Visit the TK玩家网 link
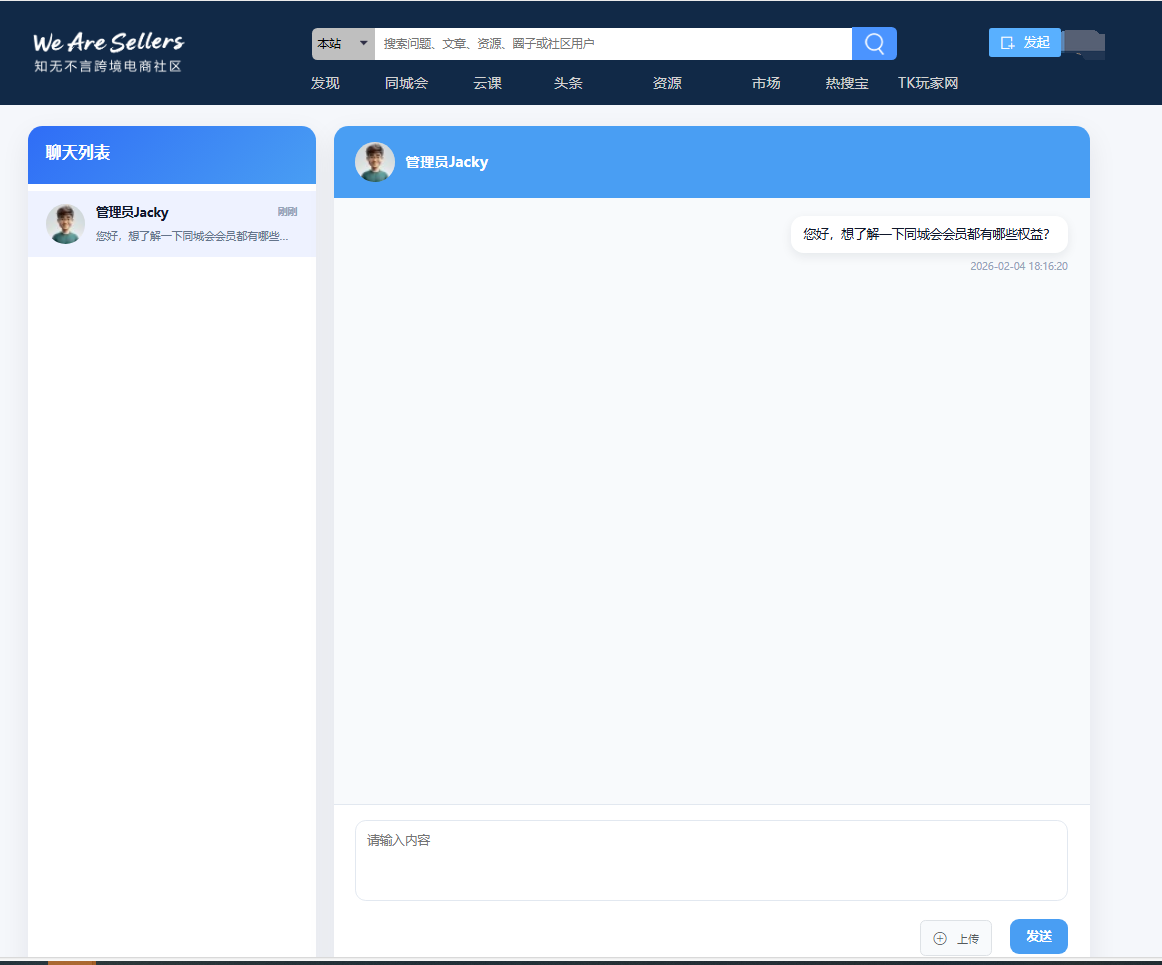Image resolution: width=1162 pixels, height=965 pixels. (928, 83)
